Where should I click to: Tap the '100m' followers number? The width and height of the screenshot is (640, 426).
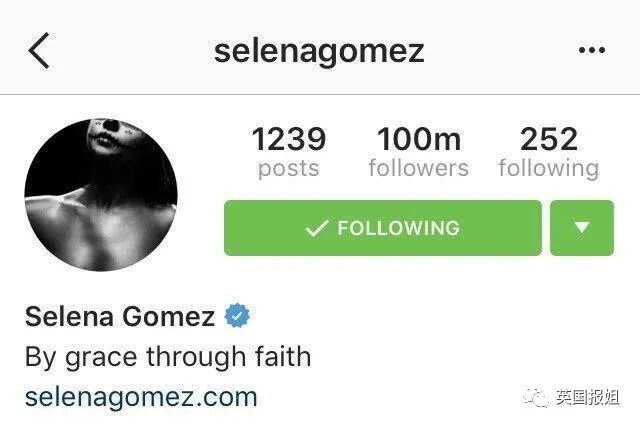419,139
